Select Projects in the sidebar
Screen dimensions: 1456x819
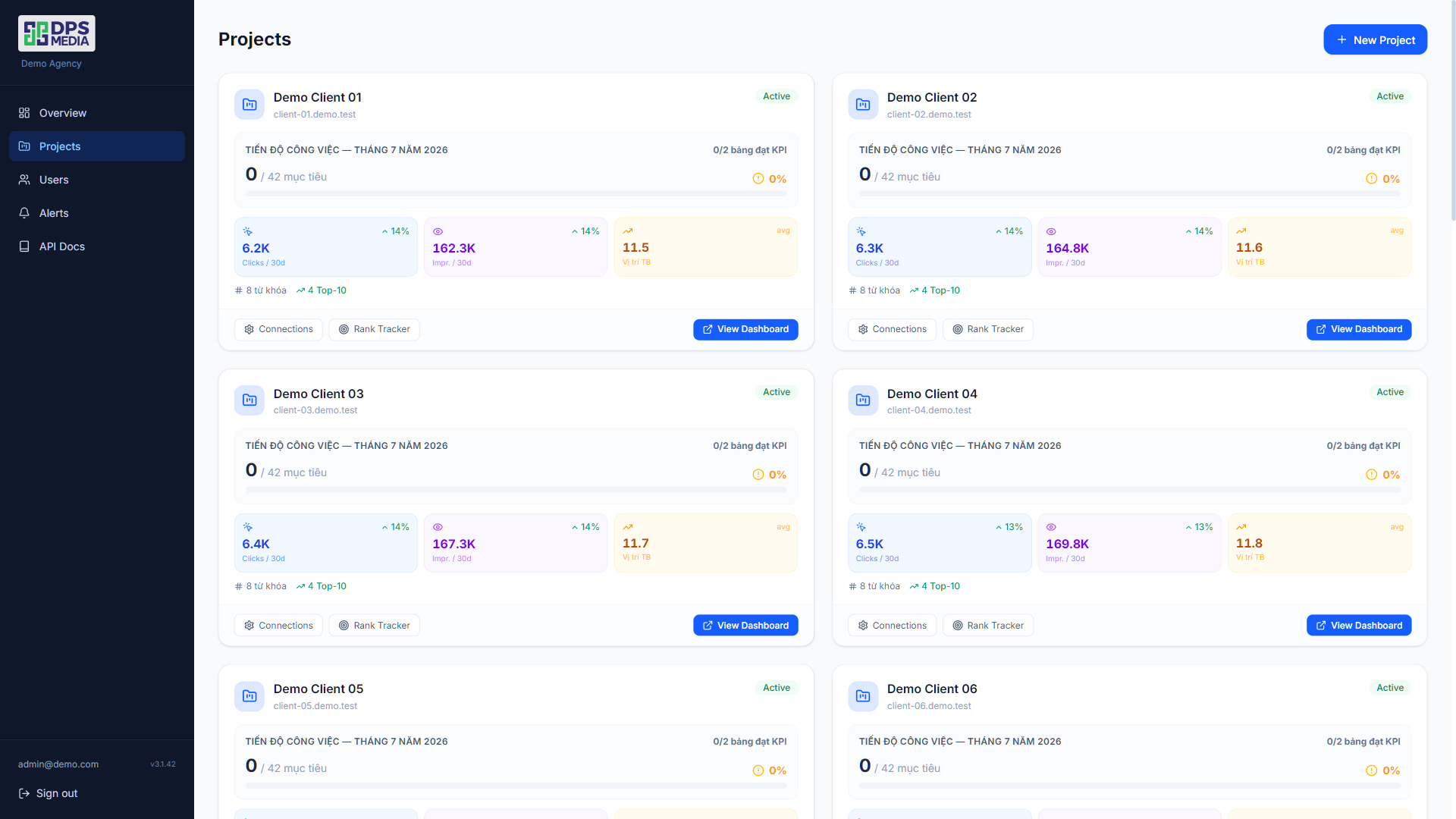(97, 146)
